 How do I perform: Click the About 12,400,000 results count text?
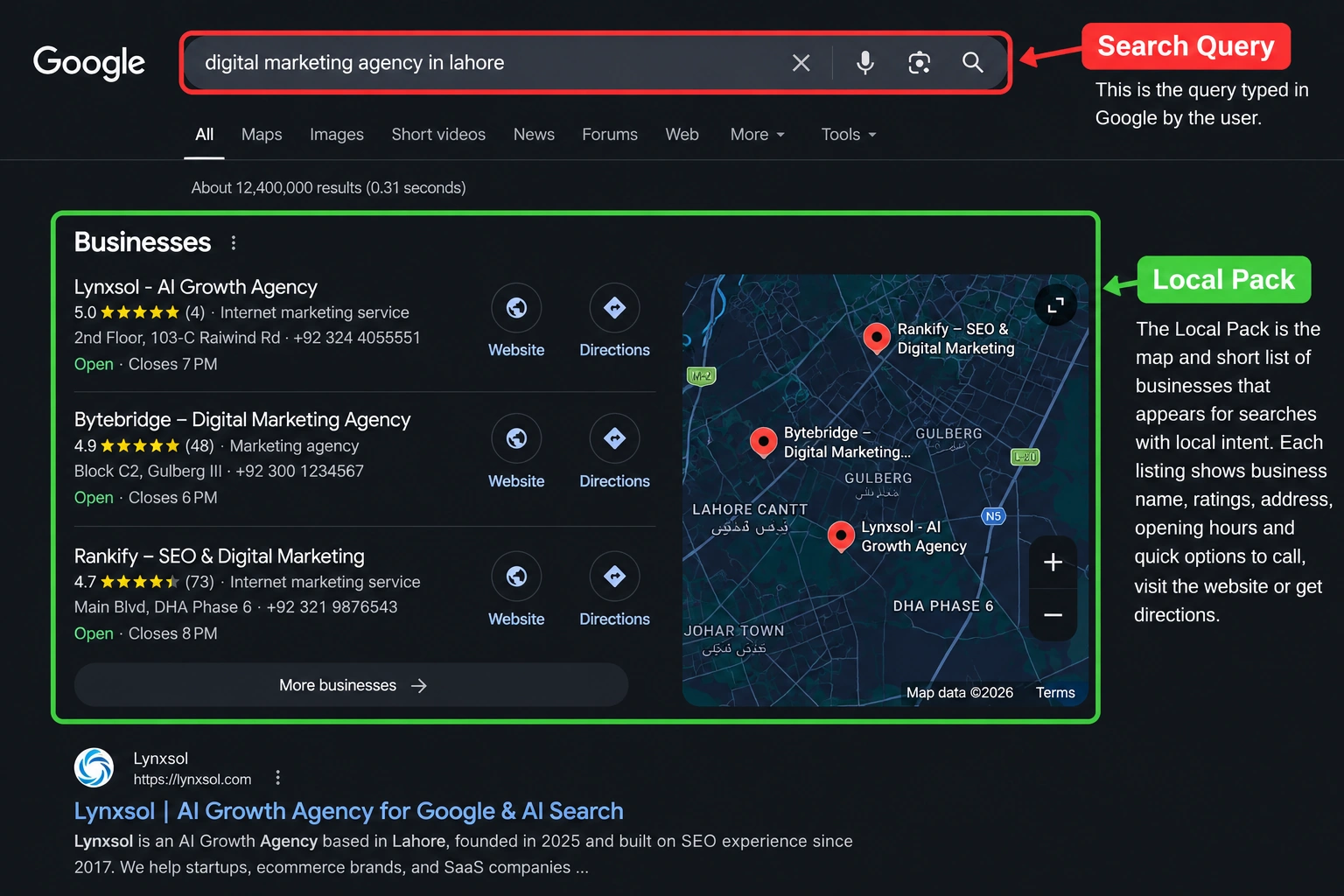point(329,188)
